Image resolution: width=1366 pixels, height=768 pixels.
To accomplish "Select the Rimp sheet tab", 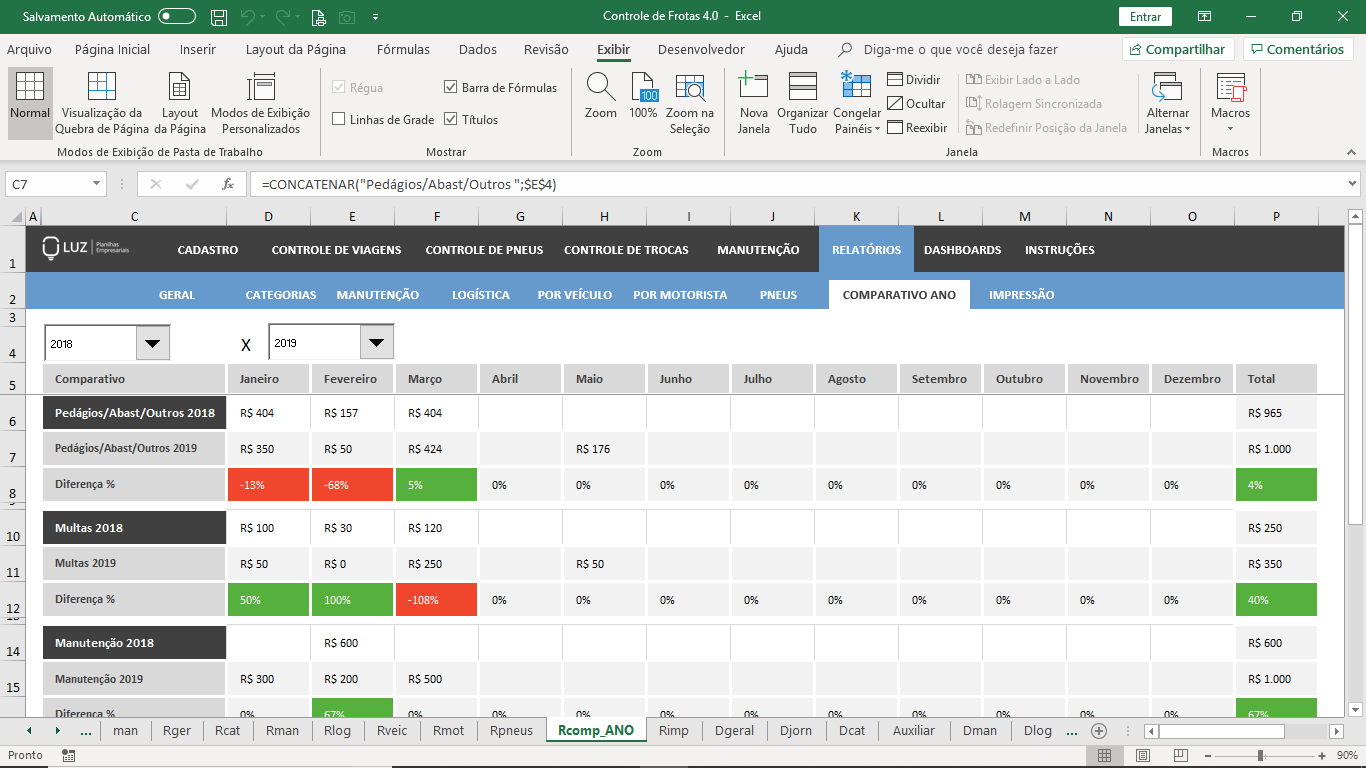I will pos(674,730).
